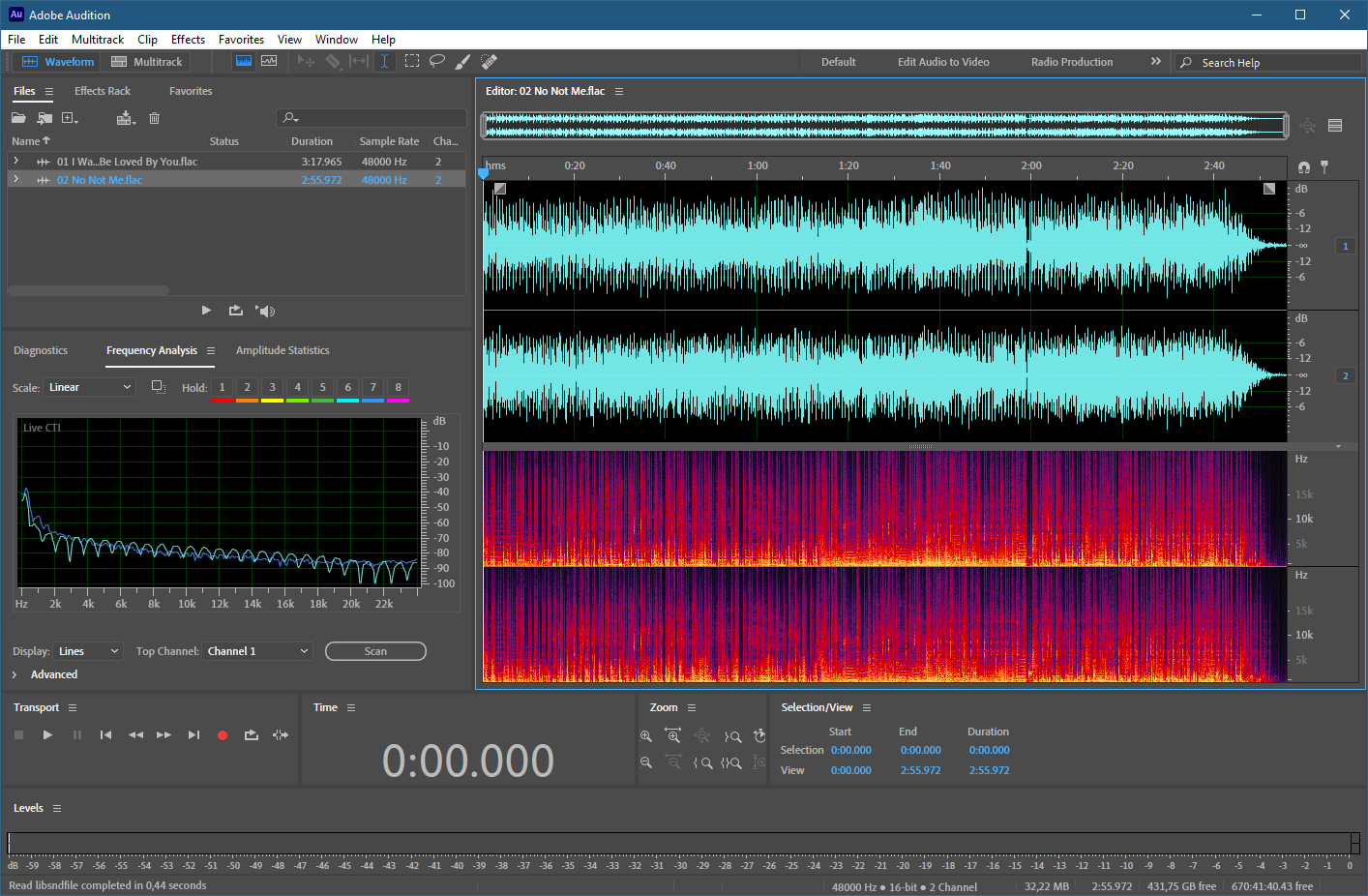Open file using the folder icon
The image size is (1368, 896).
point(18,118)
